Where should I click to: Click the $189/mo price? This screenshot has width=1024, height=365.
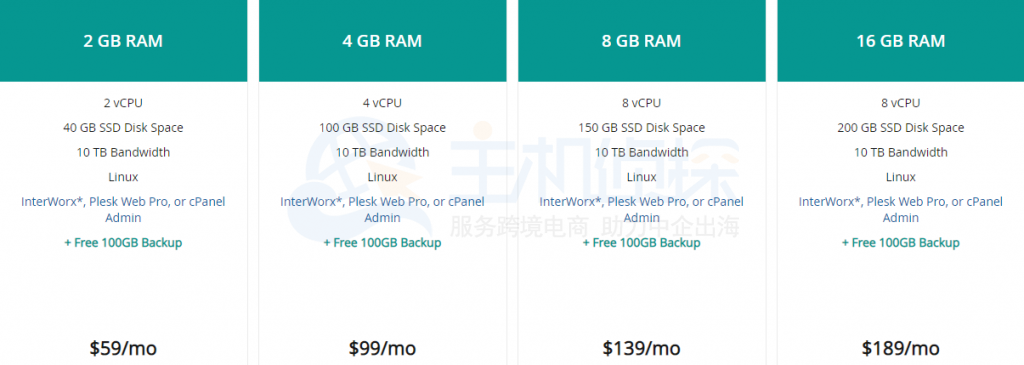tap(901, 348)
